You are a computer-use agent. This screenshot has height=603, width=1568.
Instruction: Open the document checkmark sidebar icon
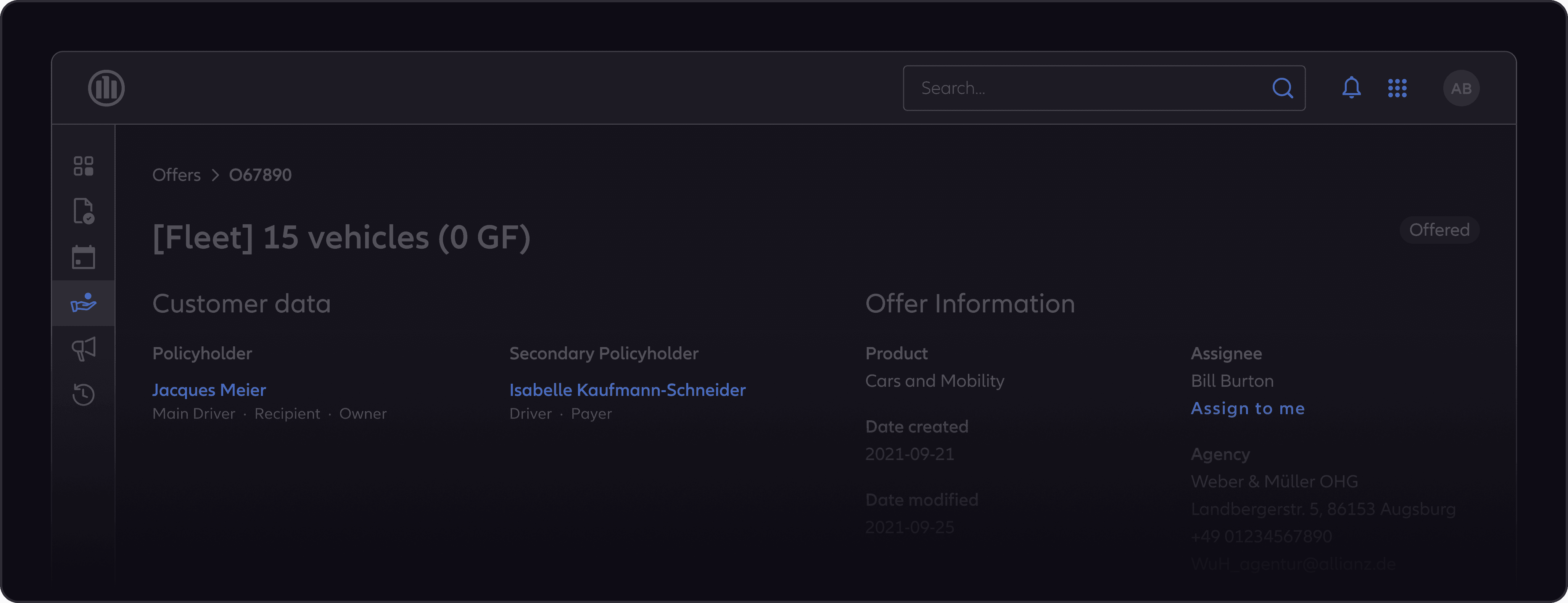coord(84,211)
